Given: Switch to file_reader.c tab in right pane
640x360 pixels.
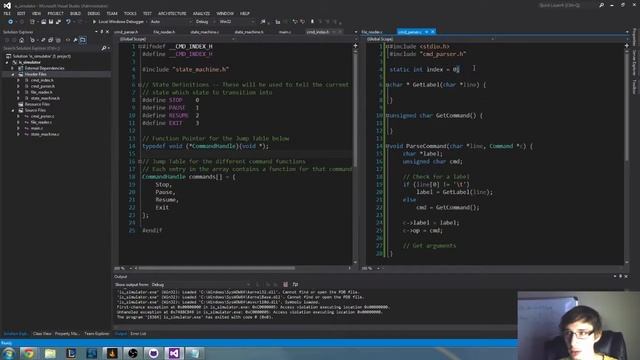Looking at the screenshot, I should pos(372,32).
